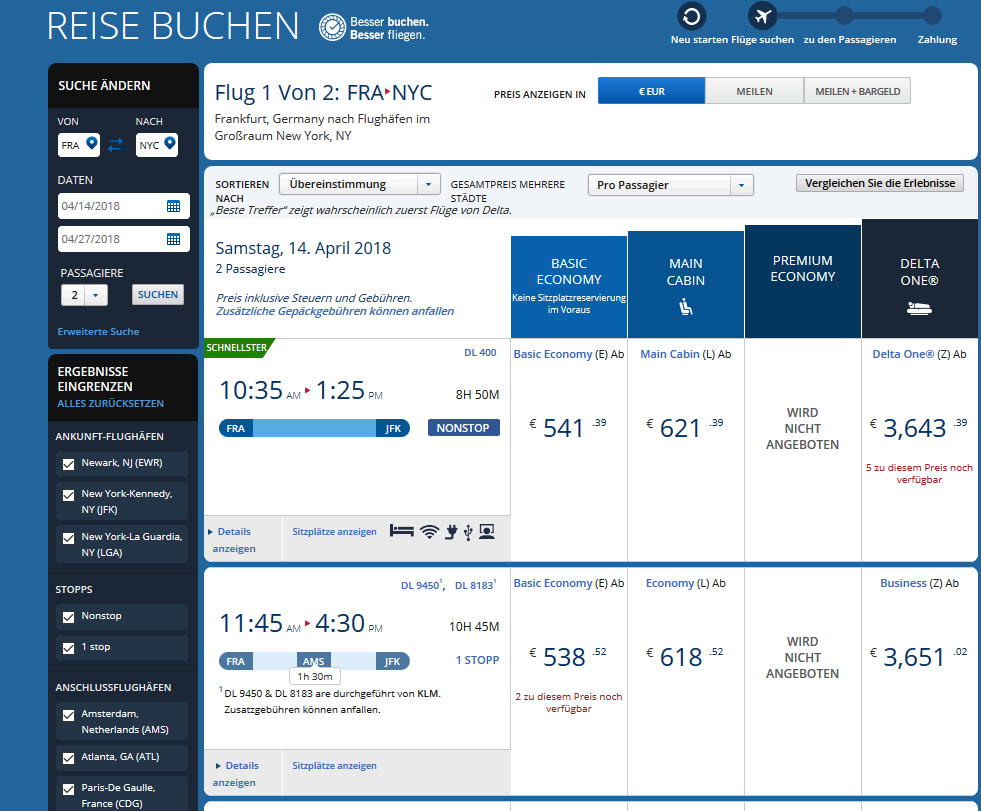The width and height of the screenshot is (981, 811).
Task: Uncheck Amsterdam, Netherlands (AMS) connection checkbox
Action: click(69, 715)
